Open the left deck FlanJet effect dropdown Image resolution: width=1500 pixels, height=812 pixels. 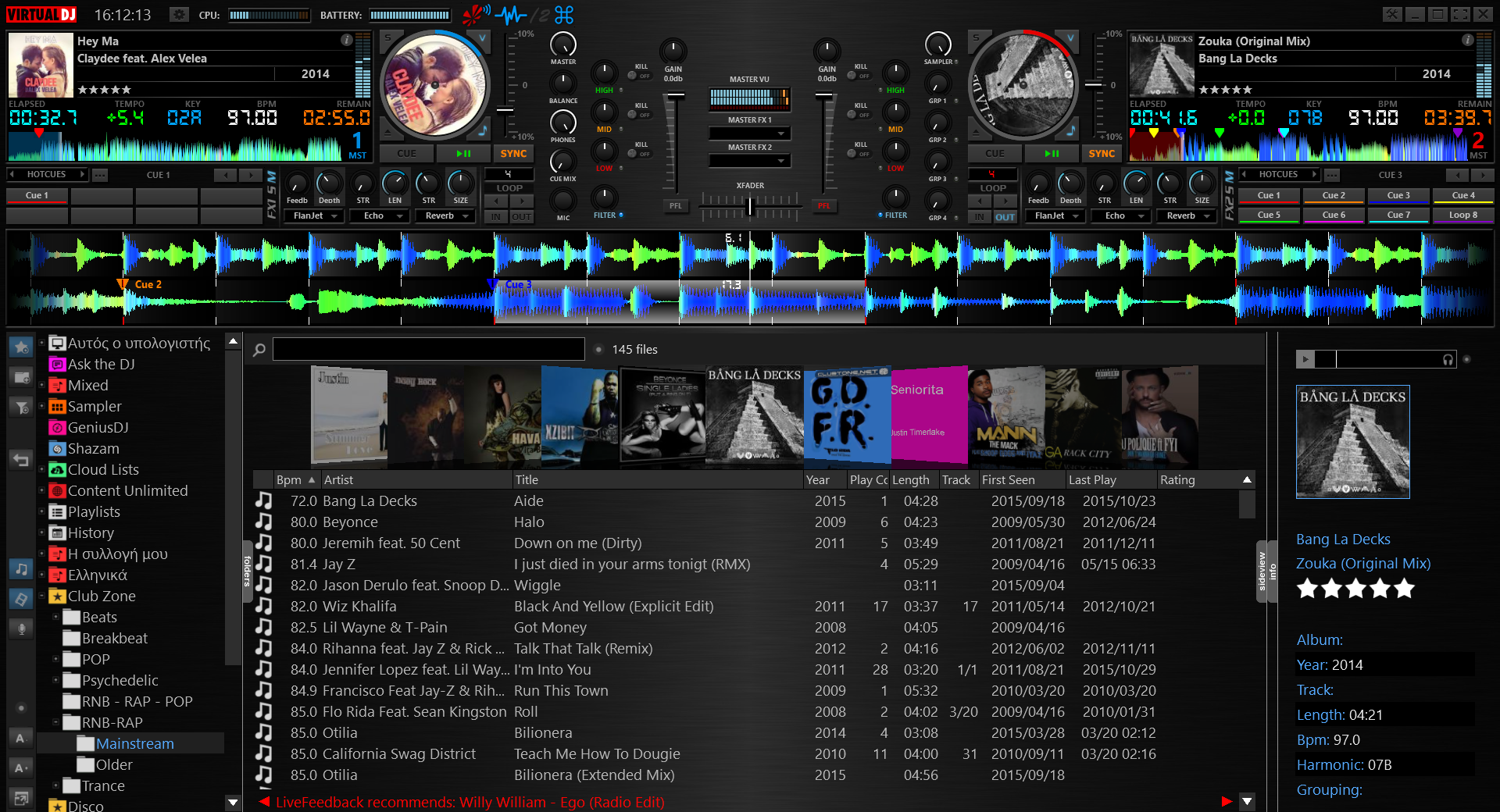pos(334,216)
